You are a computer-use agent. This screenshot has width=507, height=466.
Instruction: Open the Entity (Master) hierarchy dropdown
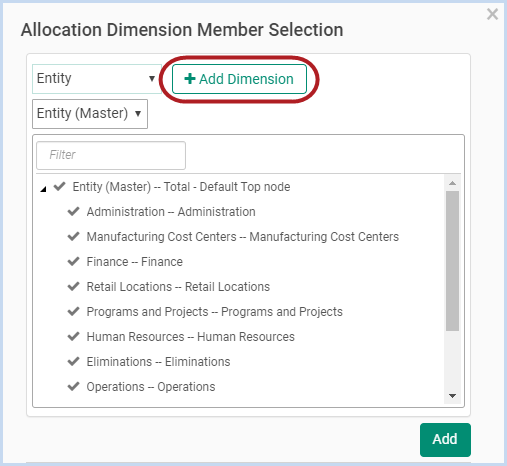point(90,114)
